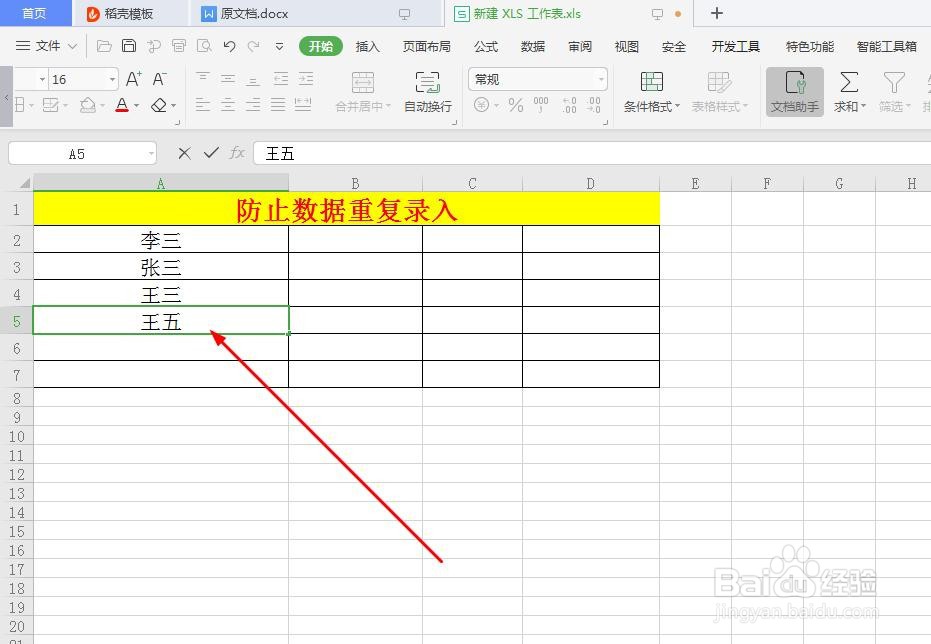Toggle center alignment for the selected cell
931x644 pixels.
[228, 106]
